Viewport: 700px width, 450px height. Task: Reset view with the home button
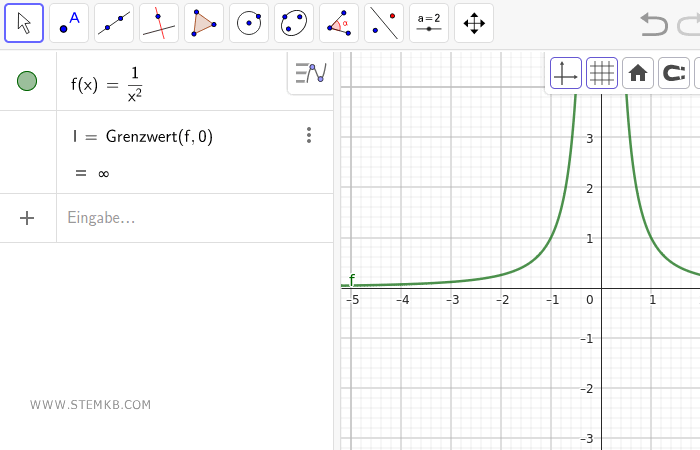click(x=637, y=73)
